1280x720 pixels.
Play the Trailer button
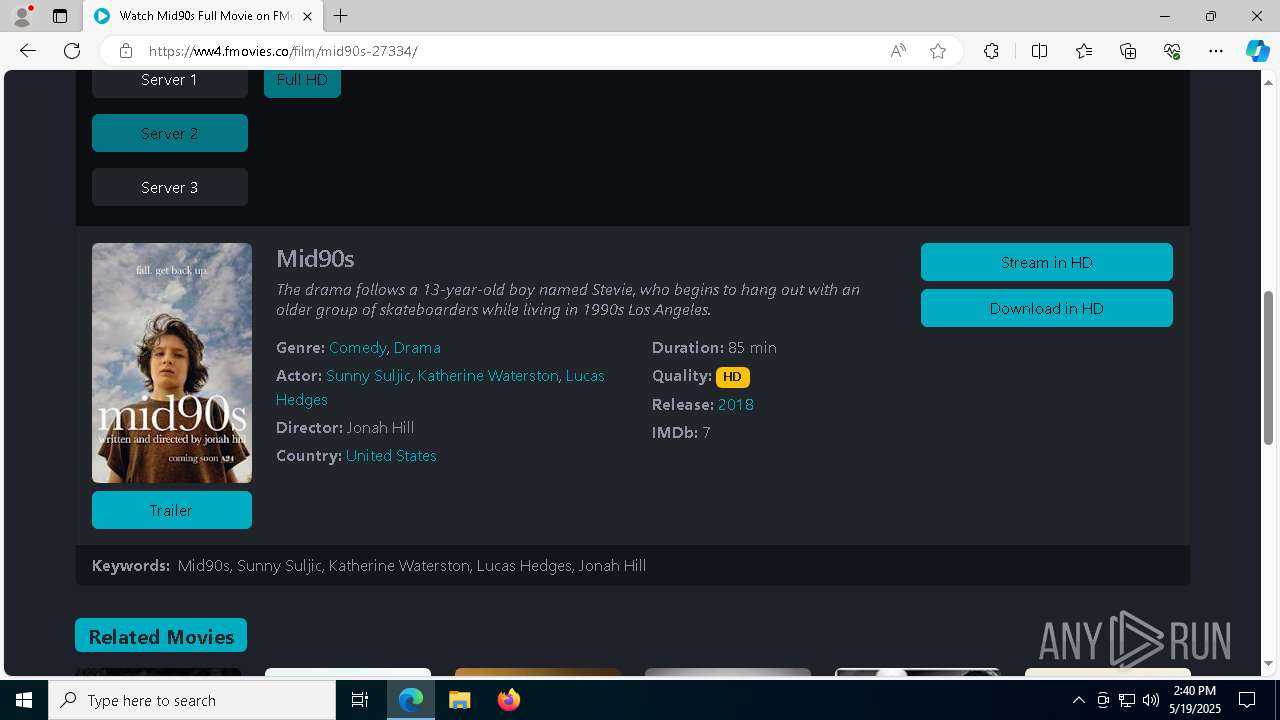coord(172,510)
